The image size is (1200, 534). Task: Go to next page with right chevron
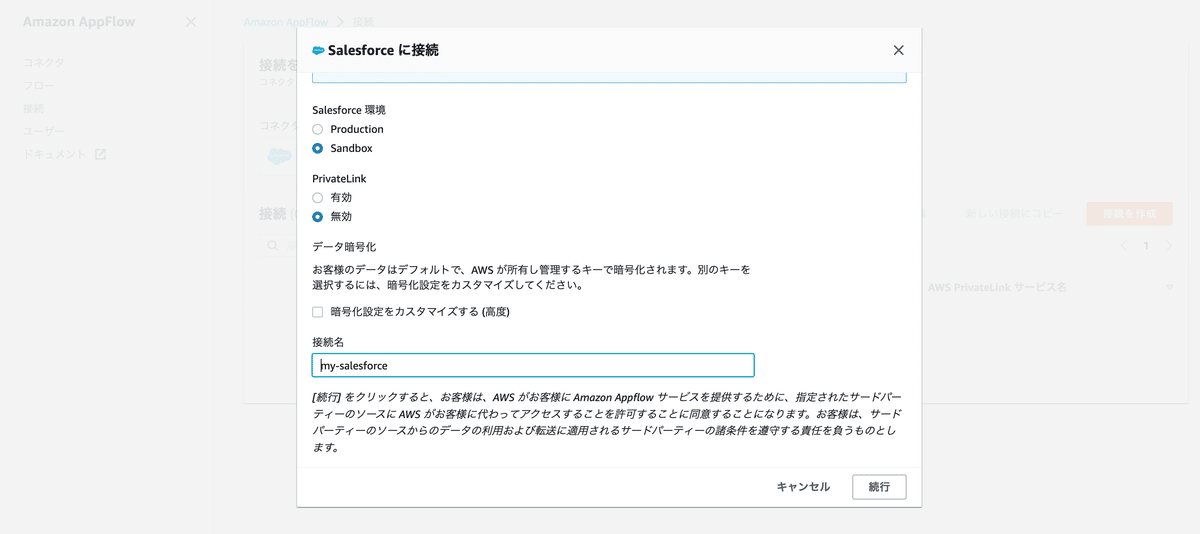pyautogui.click(x=1169, y=245)
